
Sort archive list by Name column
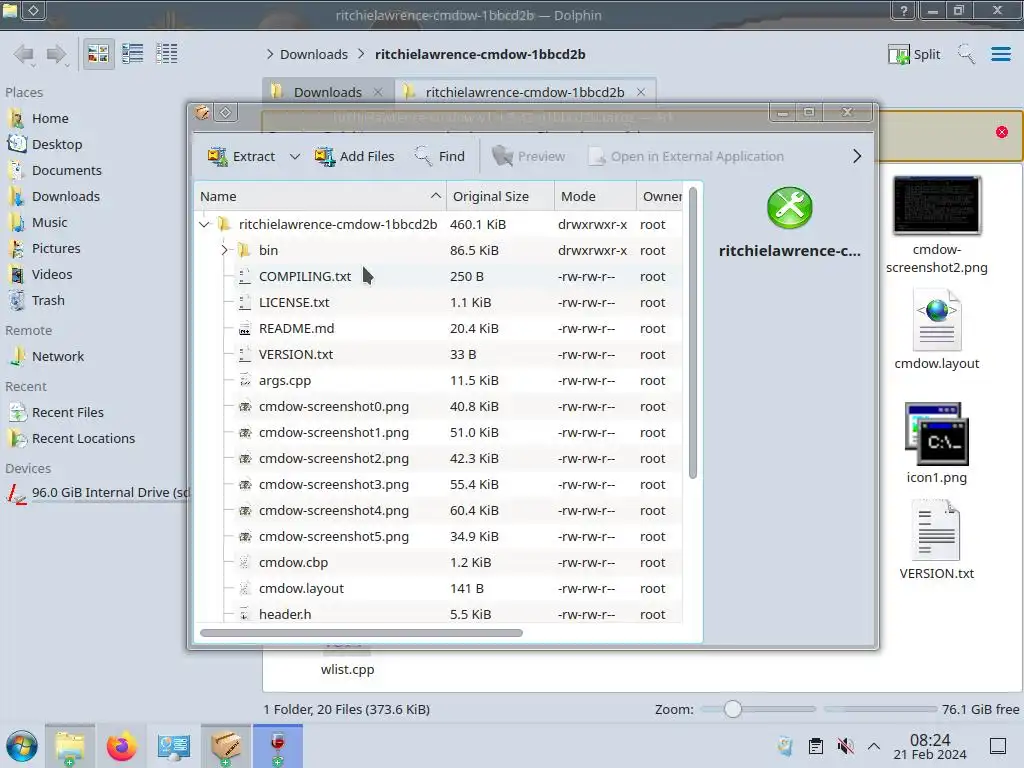pyautogui.click(x=320, y=197)
